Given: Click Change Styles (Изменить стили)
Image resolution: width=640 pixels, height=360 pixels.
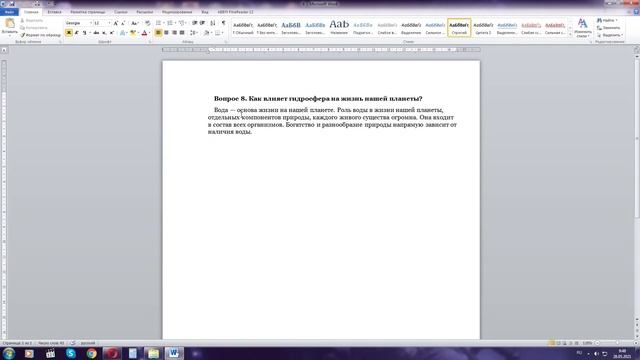Looking at the screenshot, I should [582, 28].
